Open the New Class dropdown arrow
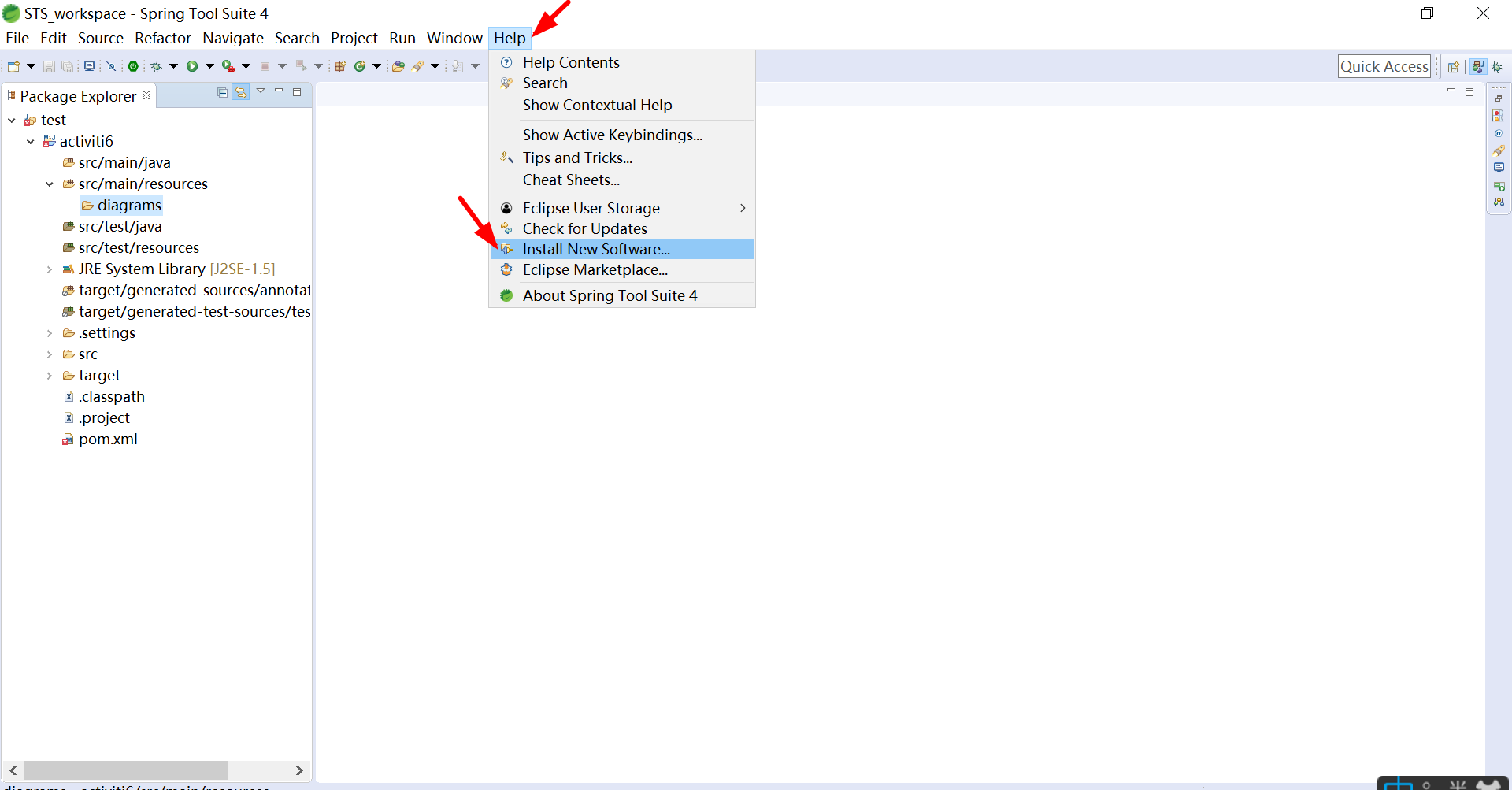 tap(376, 66)
